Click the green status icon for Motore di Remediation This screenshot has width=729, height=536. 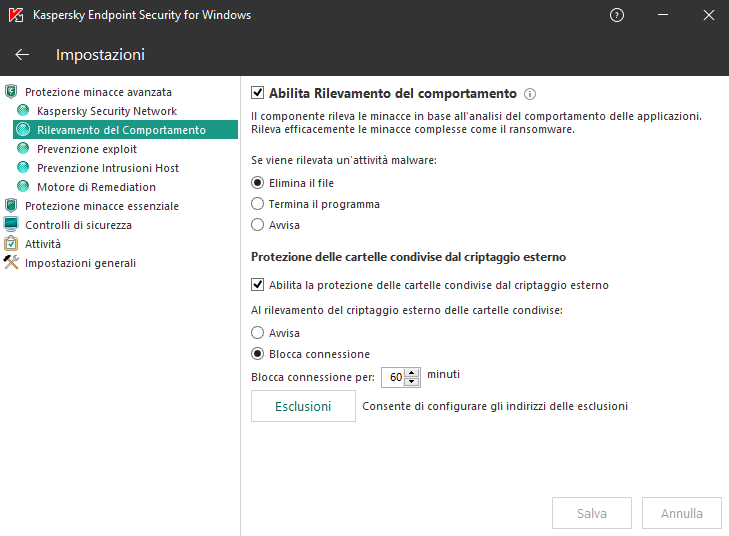23,186
